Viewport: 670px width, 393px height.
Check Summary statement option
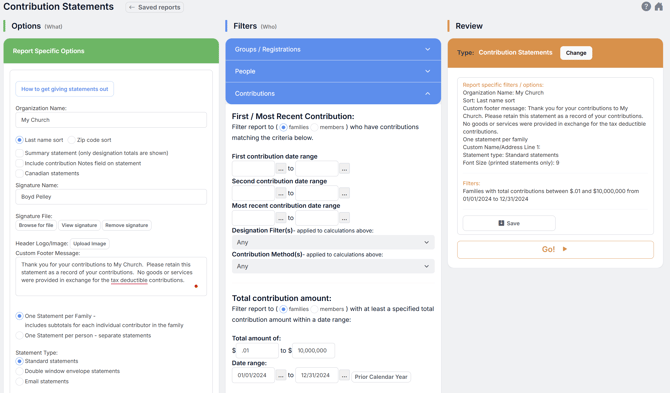pos(19,153)
